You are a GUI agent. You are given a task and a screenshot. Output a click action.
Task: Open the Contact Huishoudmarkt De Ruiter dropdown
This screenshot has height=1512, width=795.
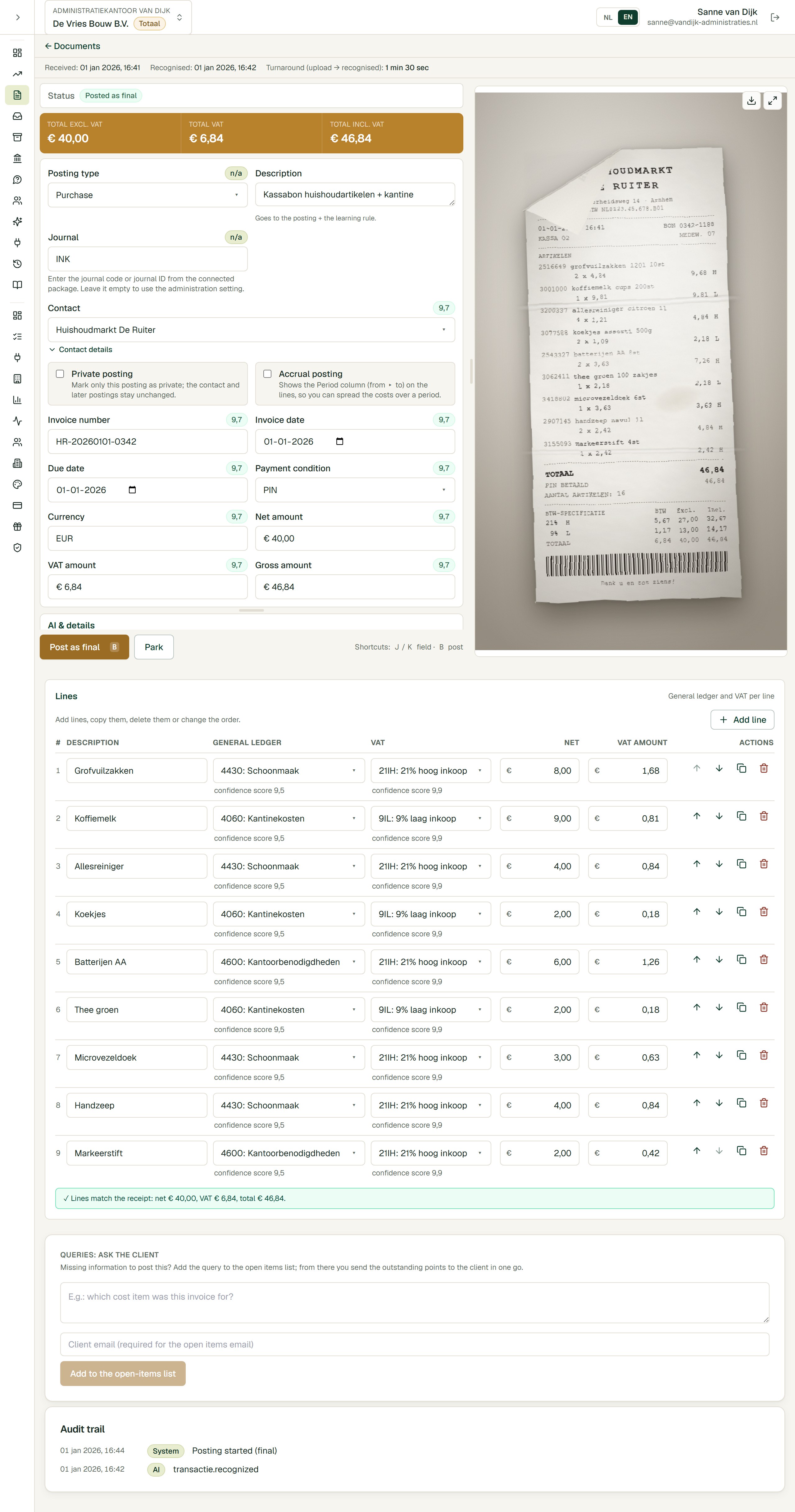[251, 330]
